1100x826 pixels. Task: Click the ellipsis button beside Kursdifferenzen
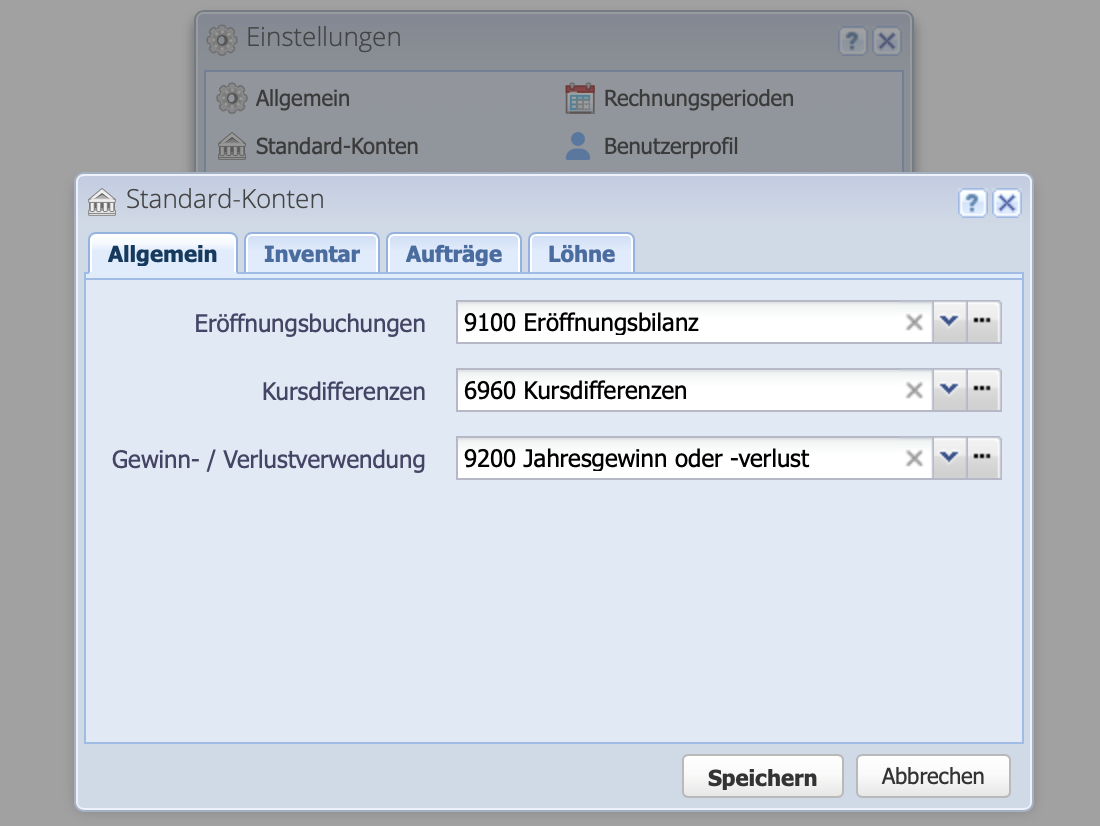coord(983,390)
